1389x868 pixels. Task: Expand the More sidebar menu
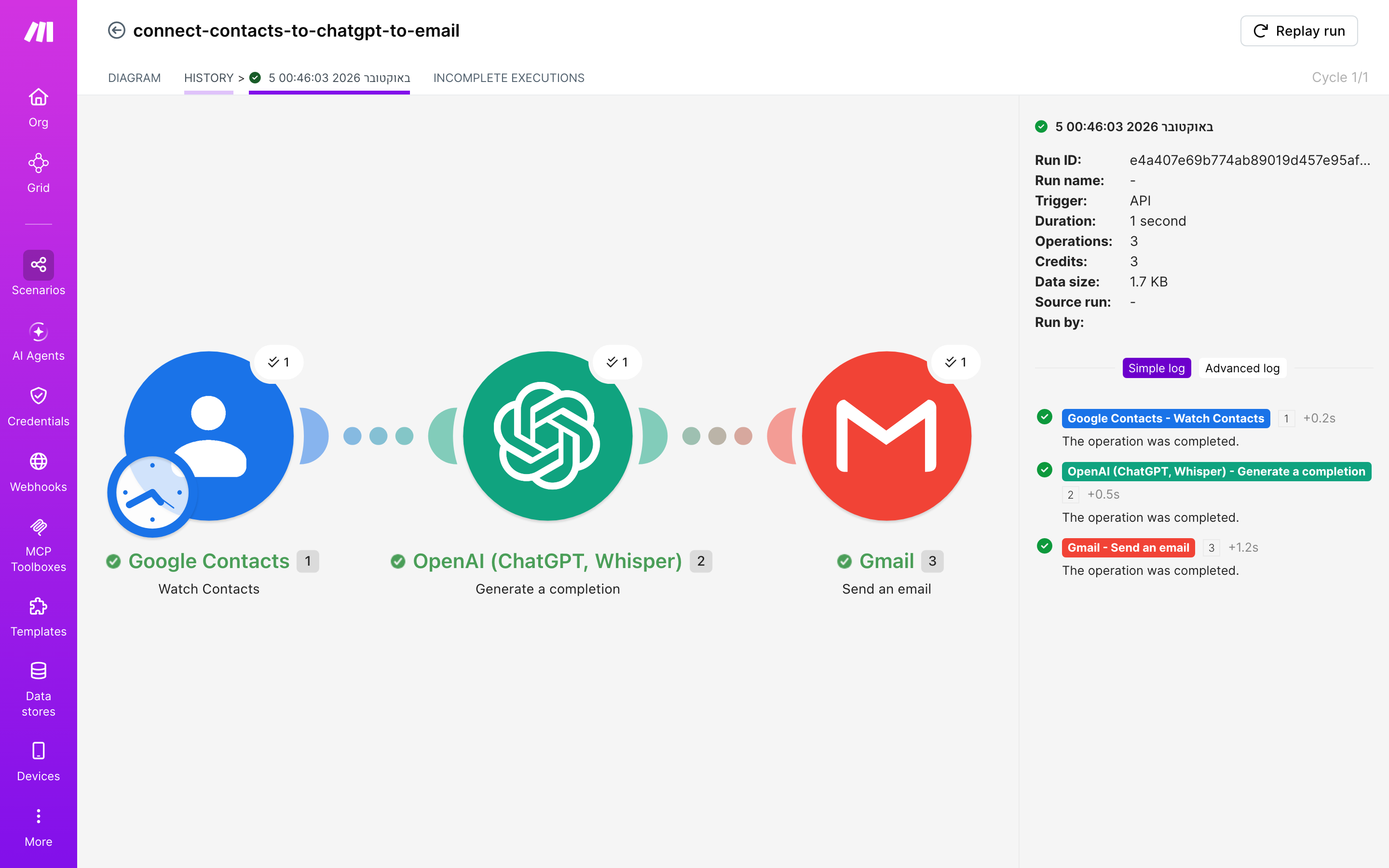click(x=39, y=827)
